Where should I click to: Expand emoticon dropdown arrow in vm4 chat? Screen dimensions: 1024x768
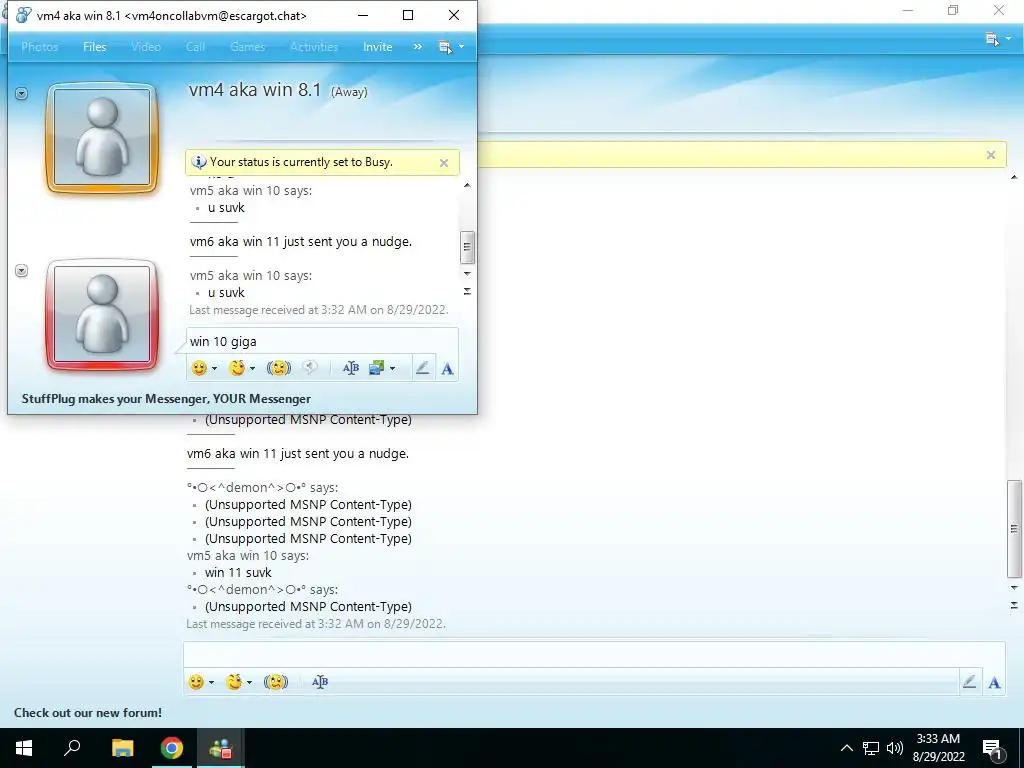tap(214, 369)
